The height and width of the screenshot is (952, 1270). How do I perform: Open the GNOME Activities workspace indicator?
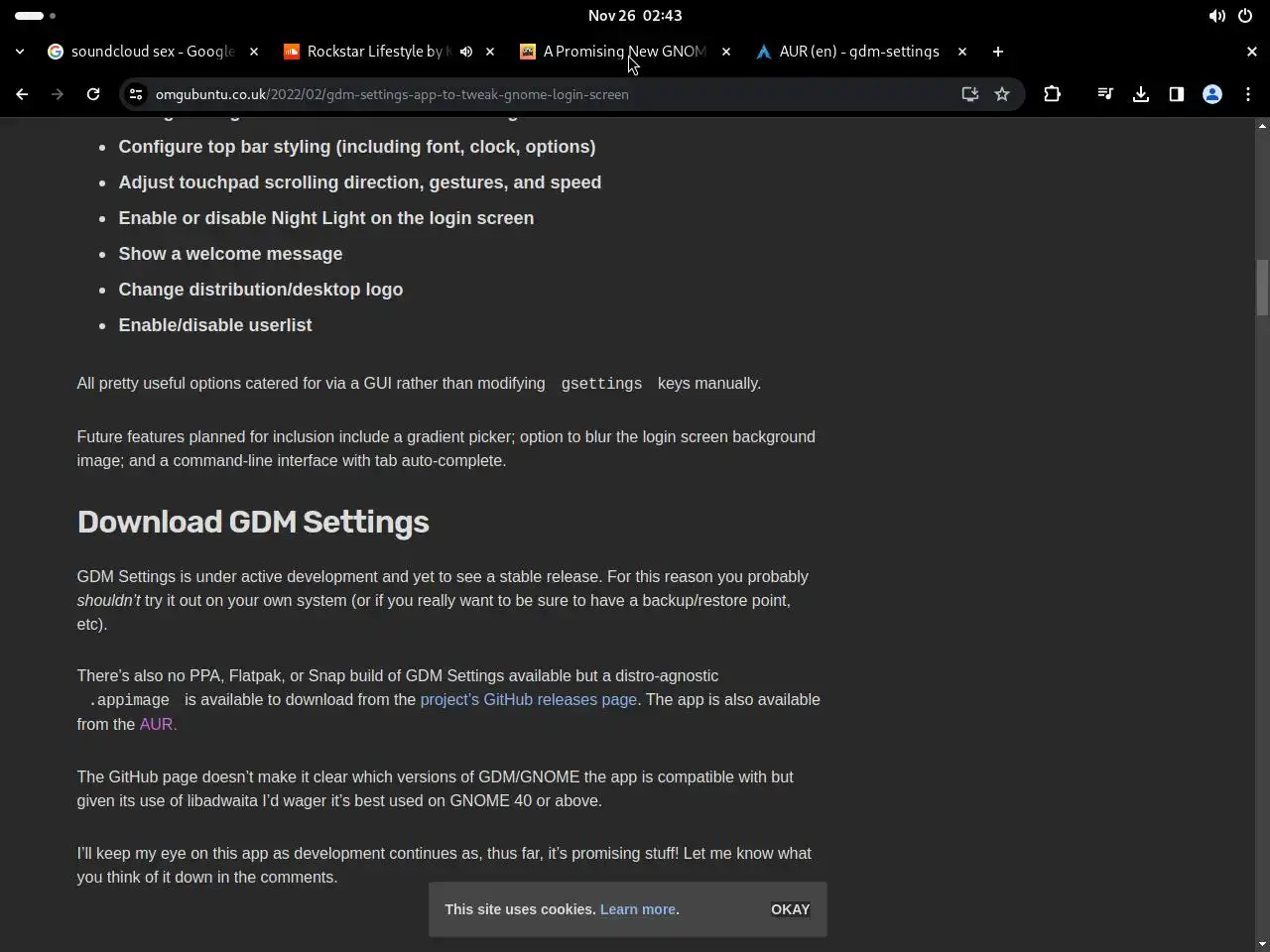tap(36, 16)
